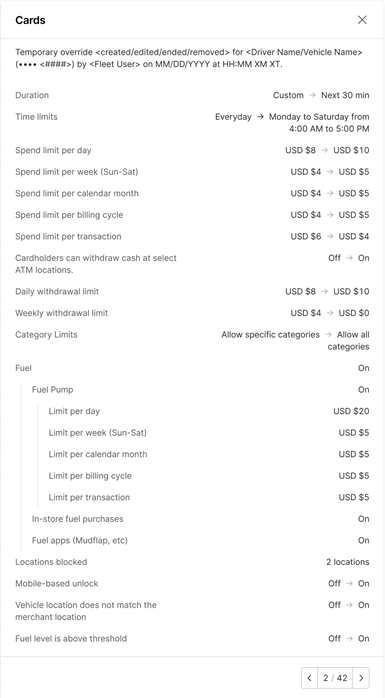Screen dimensions: 385x698
Task: Click the 2 locations blocked value
Action: click(348, 562)
